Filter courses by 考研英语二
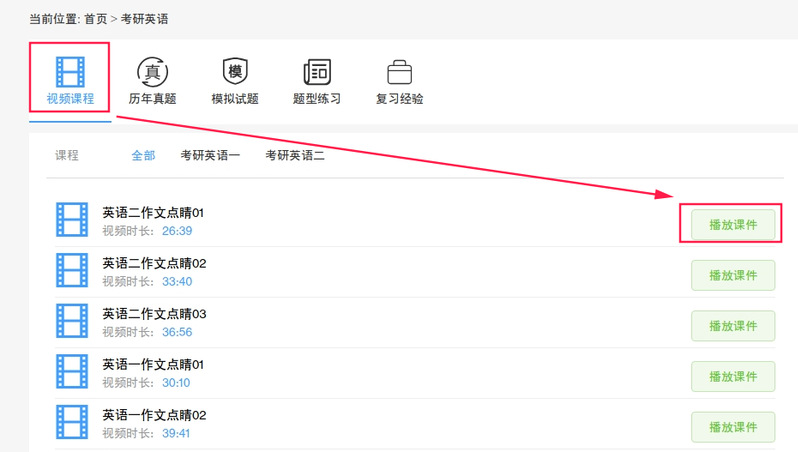The image size is (798, 452). click(295, 155)
